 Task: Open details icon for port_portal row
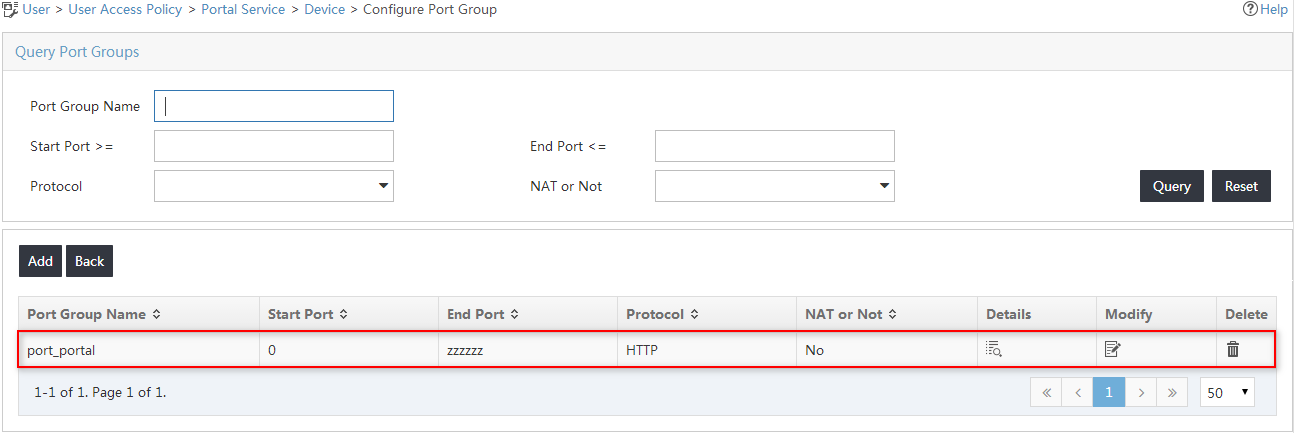993,349
